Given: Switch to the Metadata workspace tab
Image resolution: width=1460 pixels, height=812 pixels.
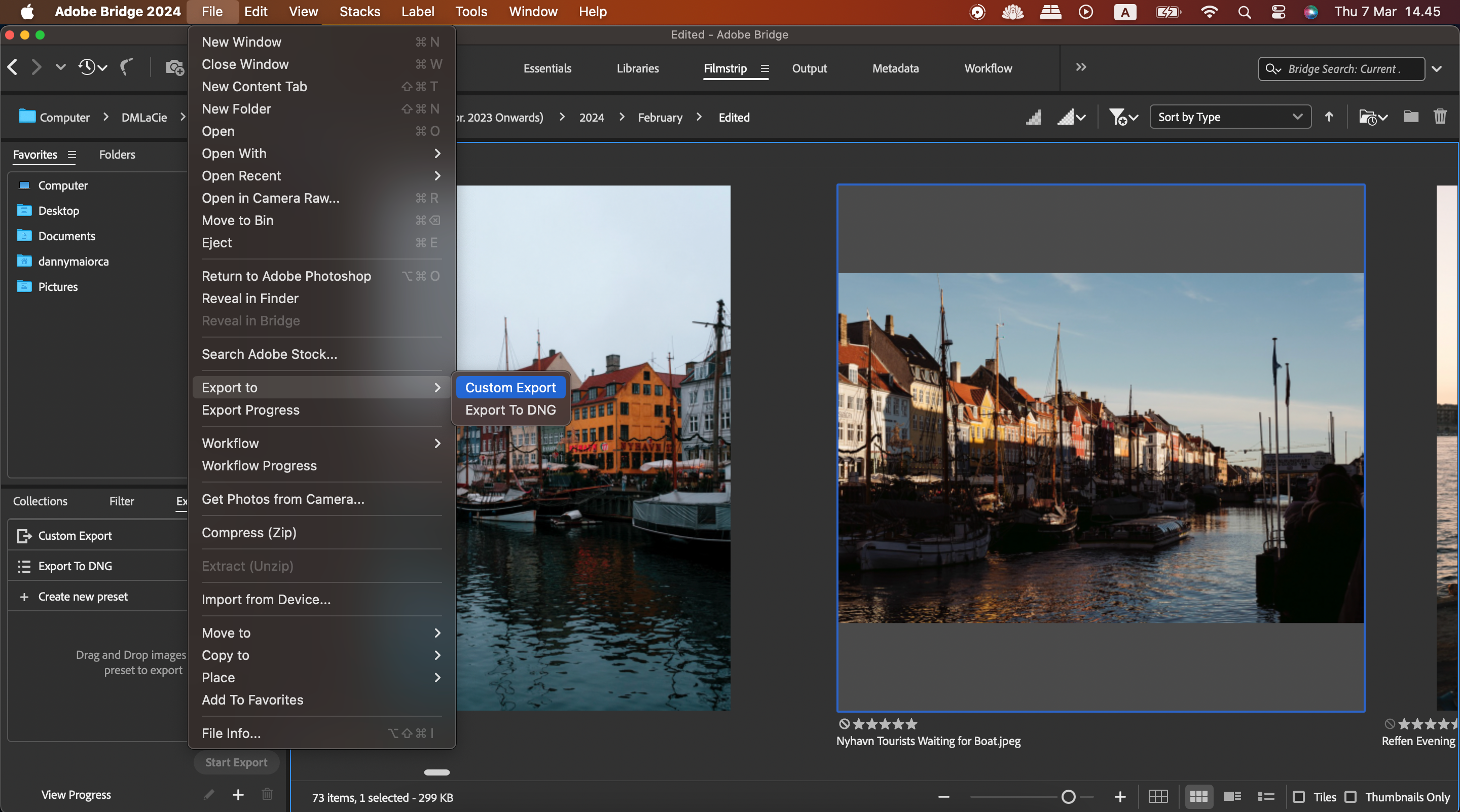Looking at the screenshot, I should 895,68.
